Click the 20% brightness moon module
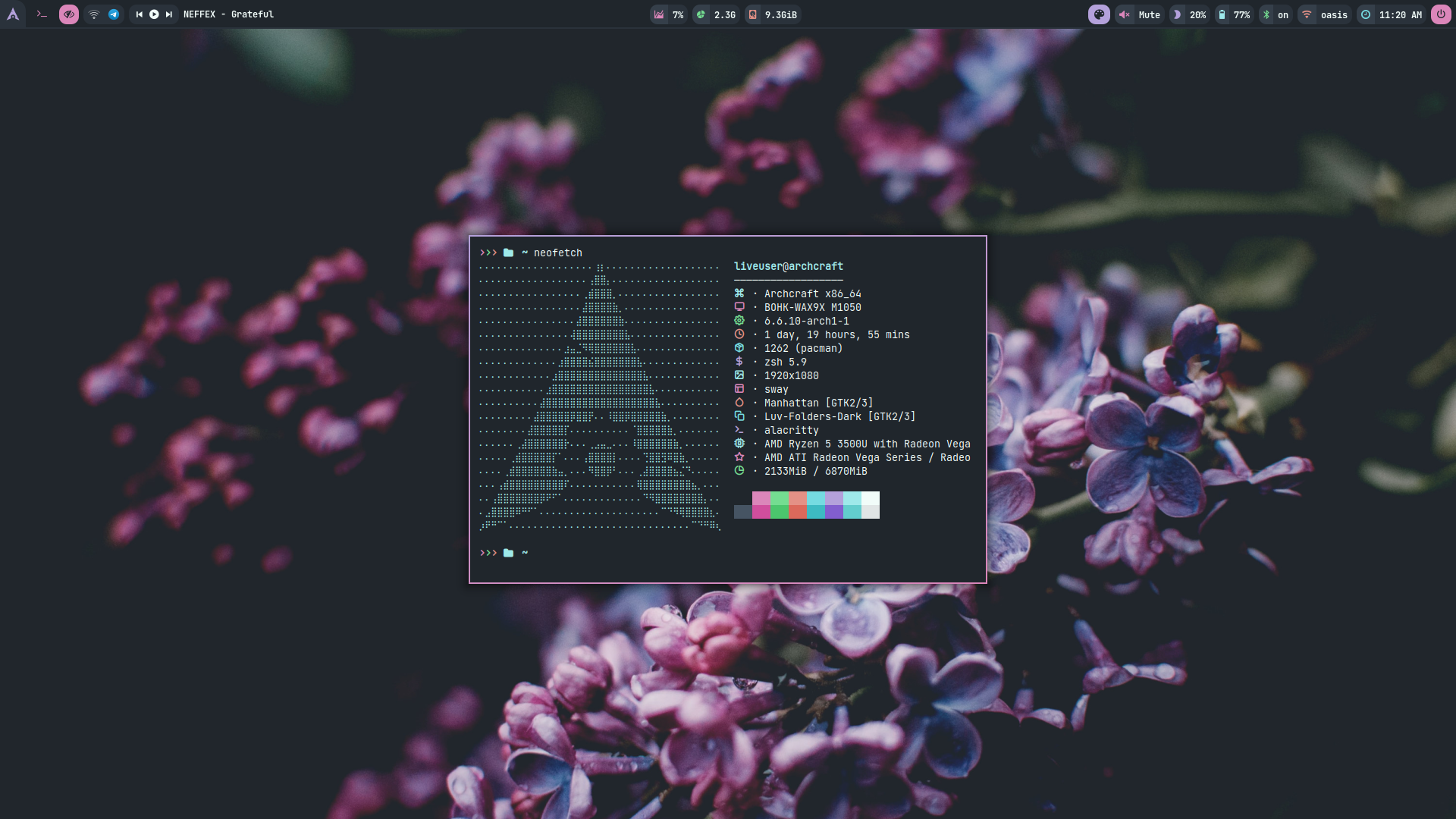 1189,14
